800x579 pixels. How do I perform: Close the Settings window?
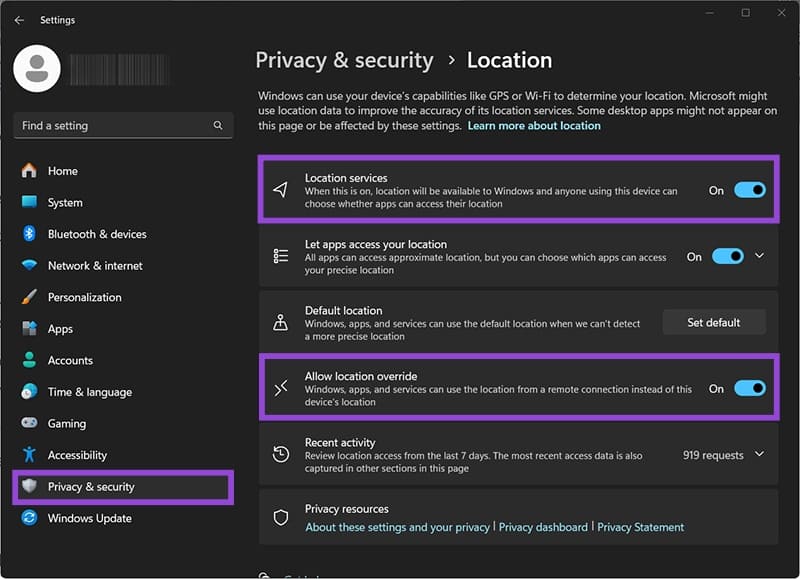pyautogui.click(x=781, y=13)
